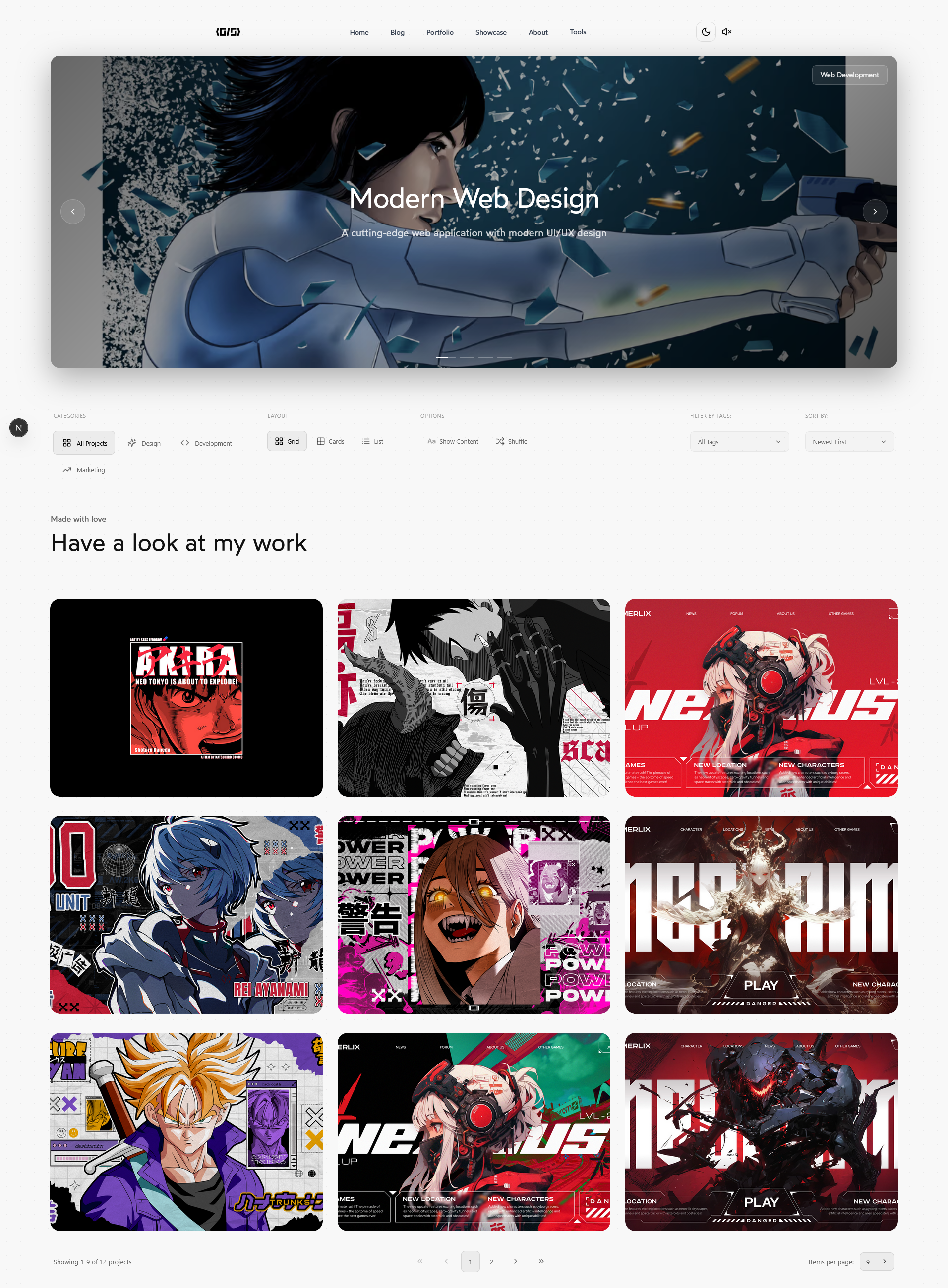Click the GIS site logo

[228, 32]
